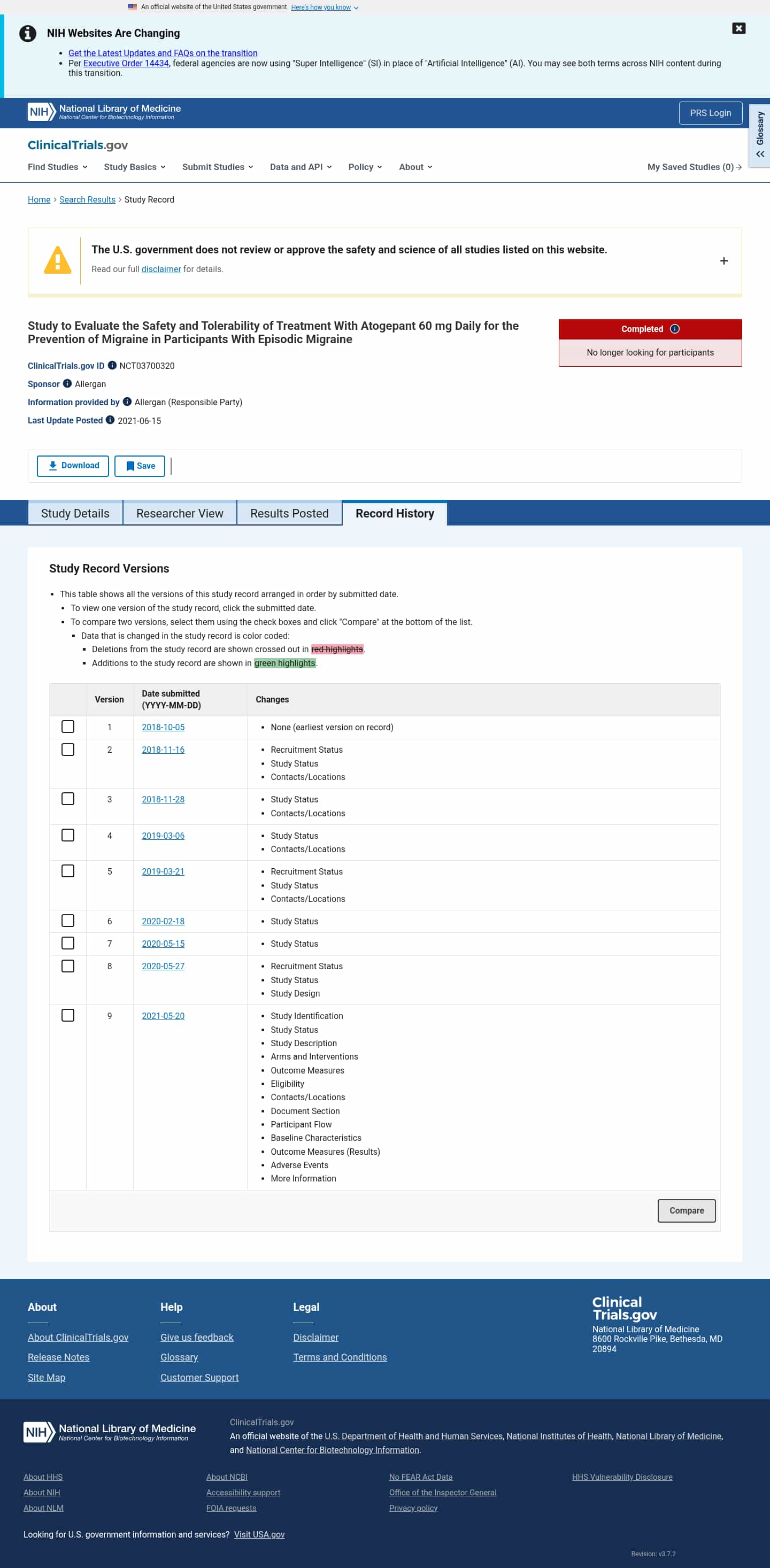
Task: Click the Compare button
Action: tap(686, 1210)
